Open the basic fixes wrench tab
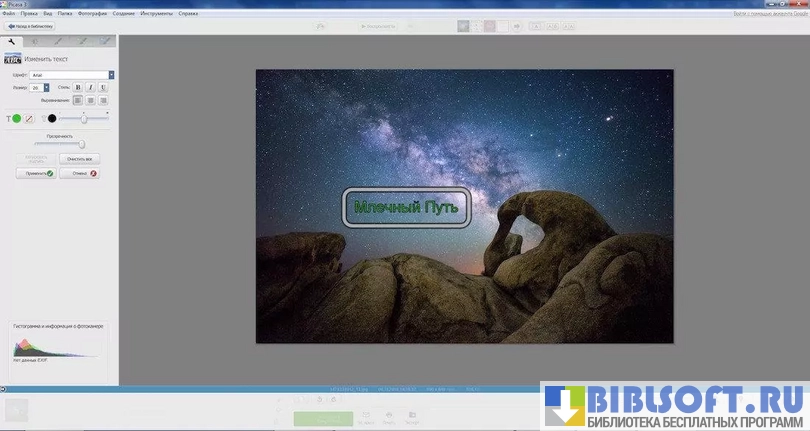Viewport: 810px width, 431px height. pyautogui.click(x=12, y=41)
